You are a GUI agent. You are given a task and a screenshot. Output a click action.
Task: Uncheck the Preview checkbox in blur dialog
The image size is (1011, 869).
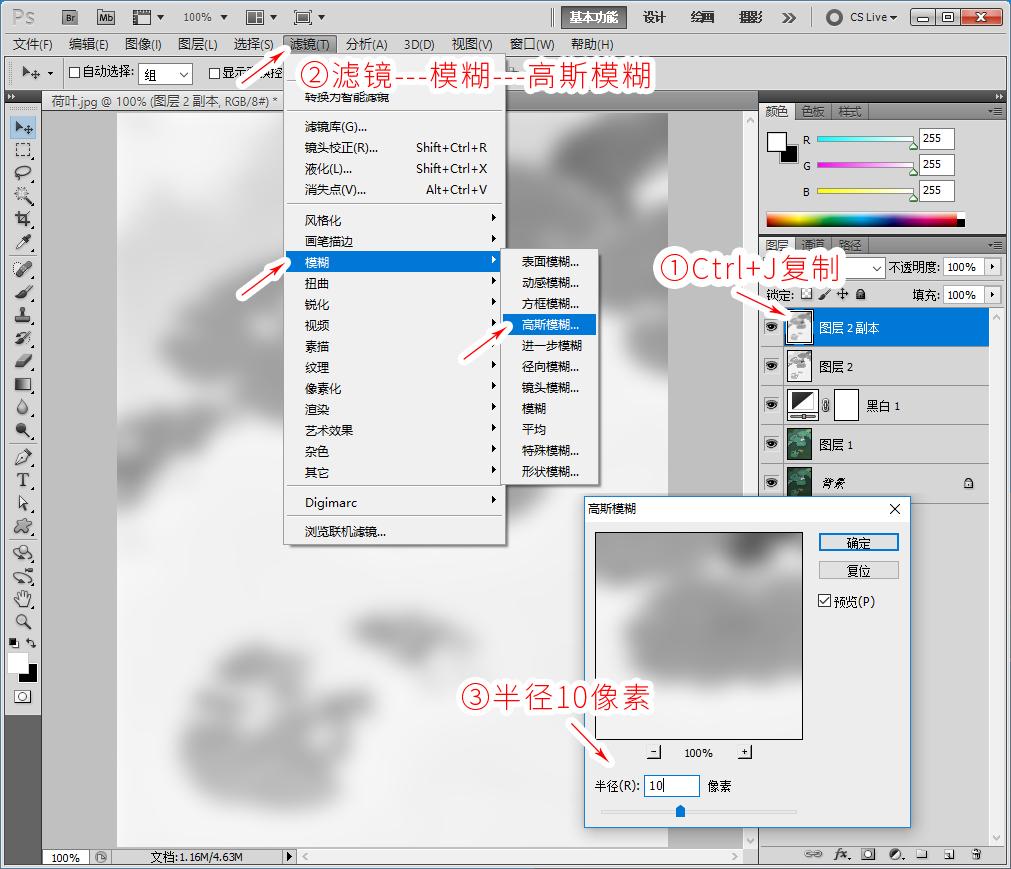[824, 601]
